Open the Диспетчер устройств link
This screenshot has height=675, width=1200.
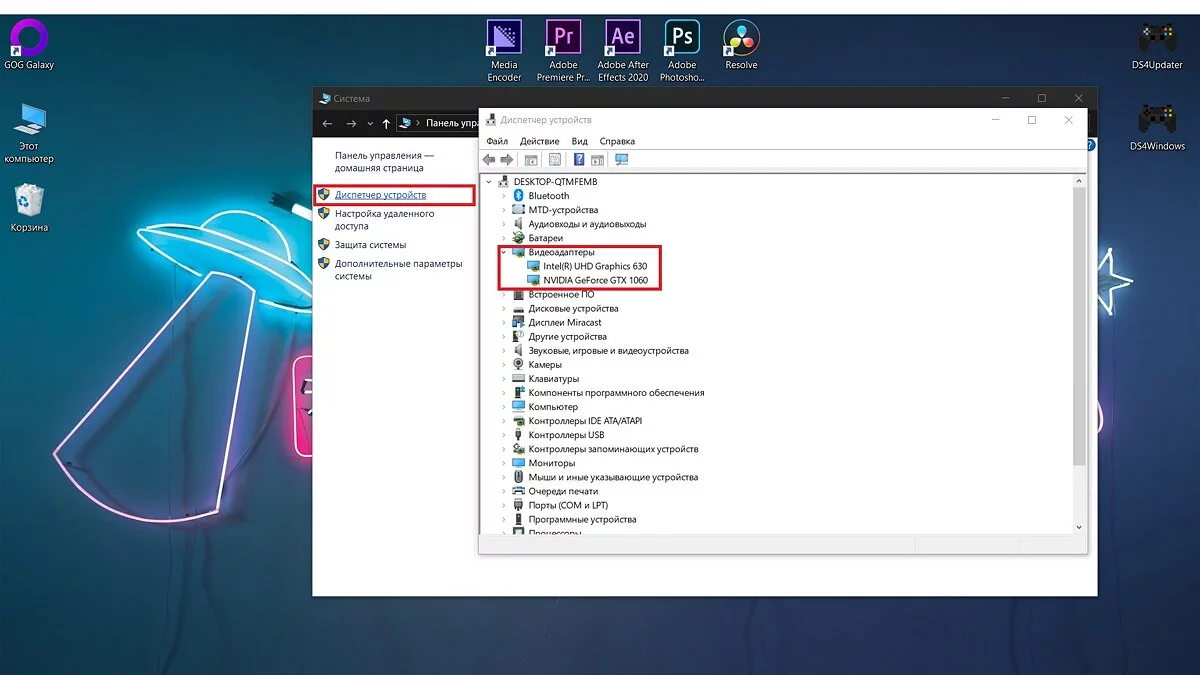tap(380, 195)
